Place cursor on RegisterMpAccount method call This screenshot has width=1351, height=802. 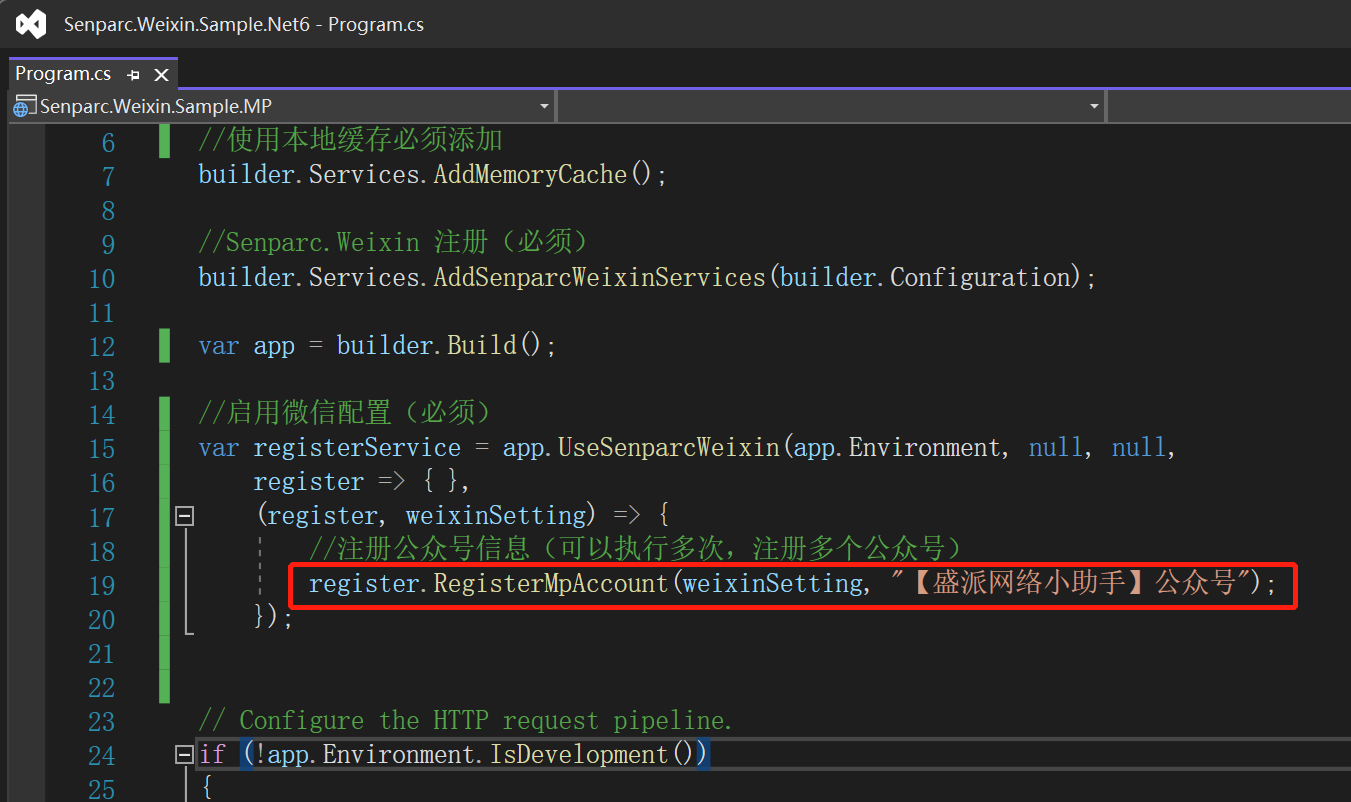point(550,583)
